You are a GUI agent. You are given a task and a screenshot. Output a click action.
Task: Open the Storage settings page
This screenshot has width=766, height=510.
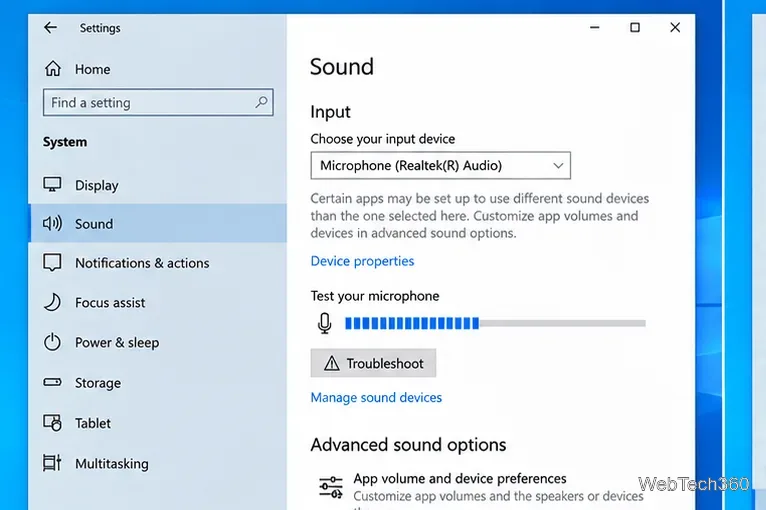[157, 382]
